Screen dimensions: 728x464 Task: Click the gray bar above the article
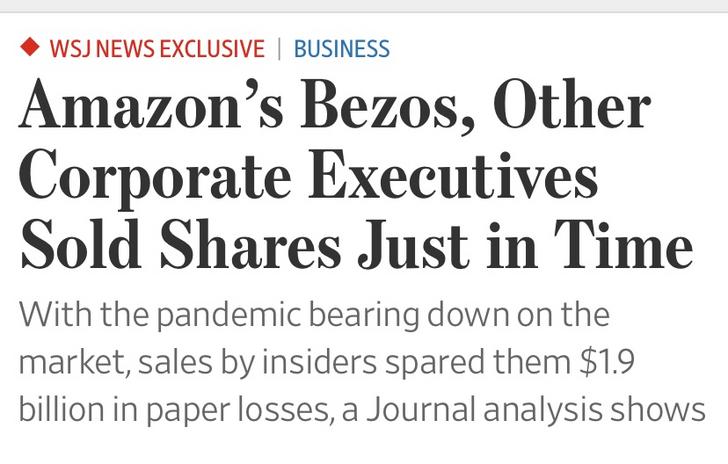[364, 6]
